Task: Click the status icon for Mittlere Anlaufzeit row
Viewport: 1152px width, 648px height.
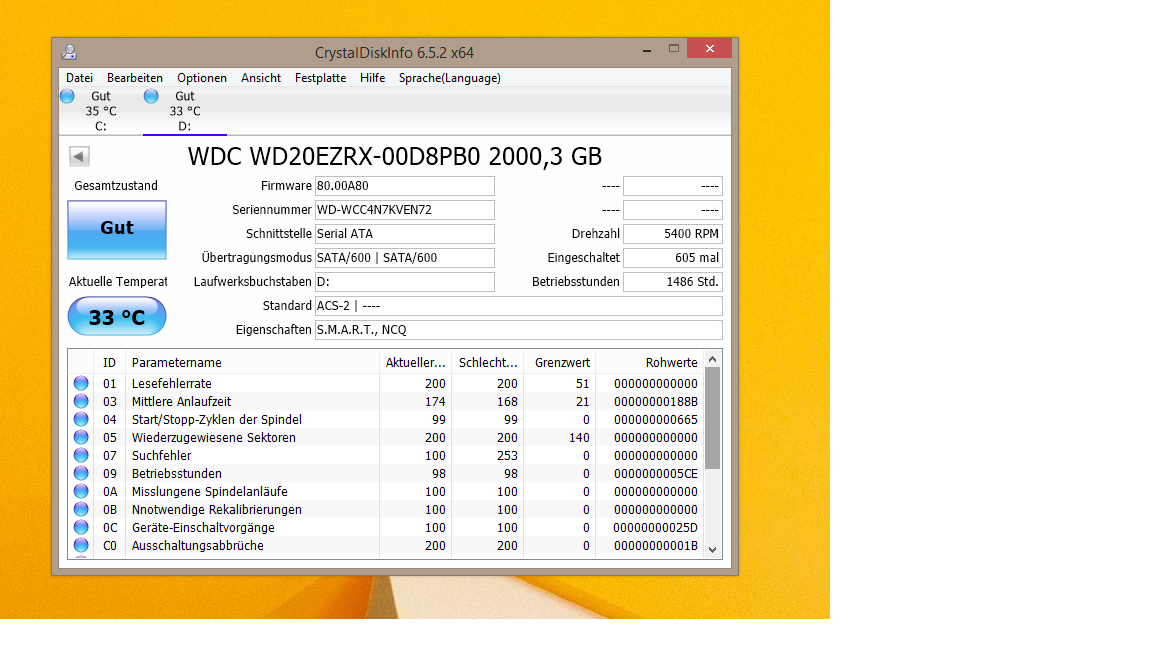Action: (81, 401)
